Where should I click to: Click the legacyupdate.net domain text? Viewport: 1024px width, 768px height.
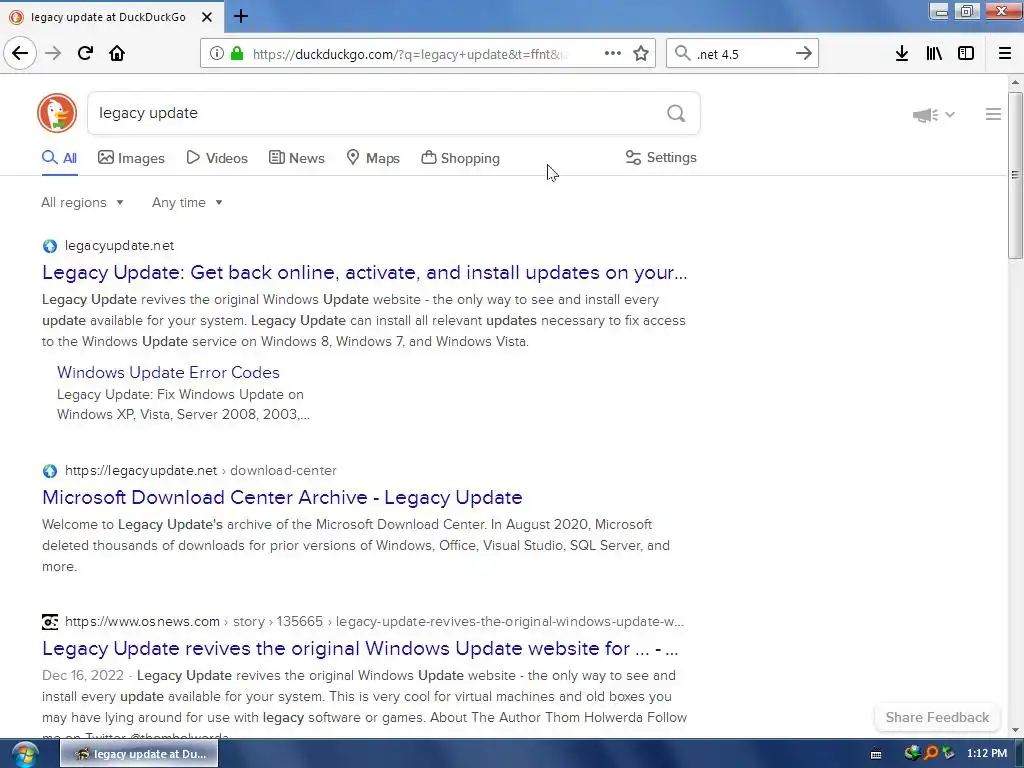(119, 246)
